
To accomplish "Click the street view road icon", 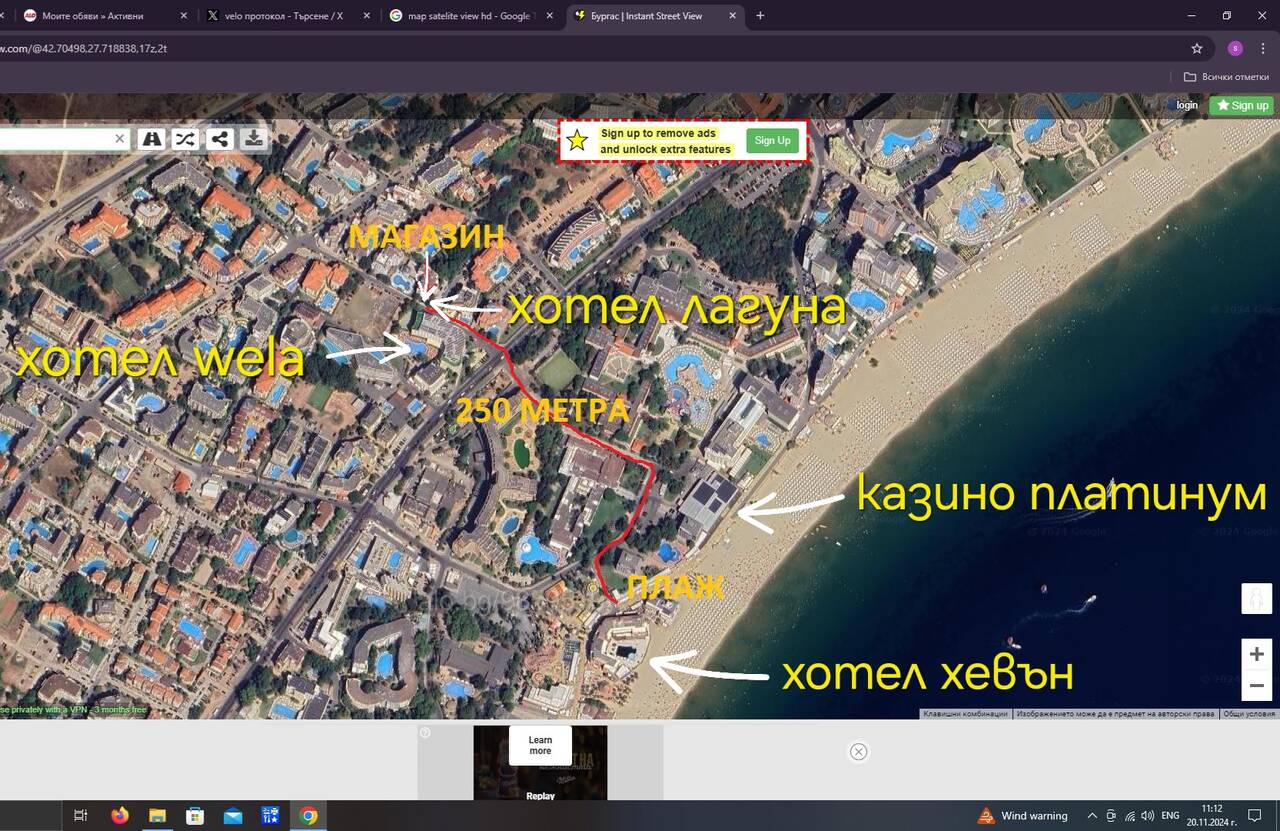I will [152, 139].
